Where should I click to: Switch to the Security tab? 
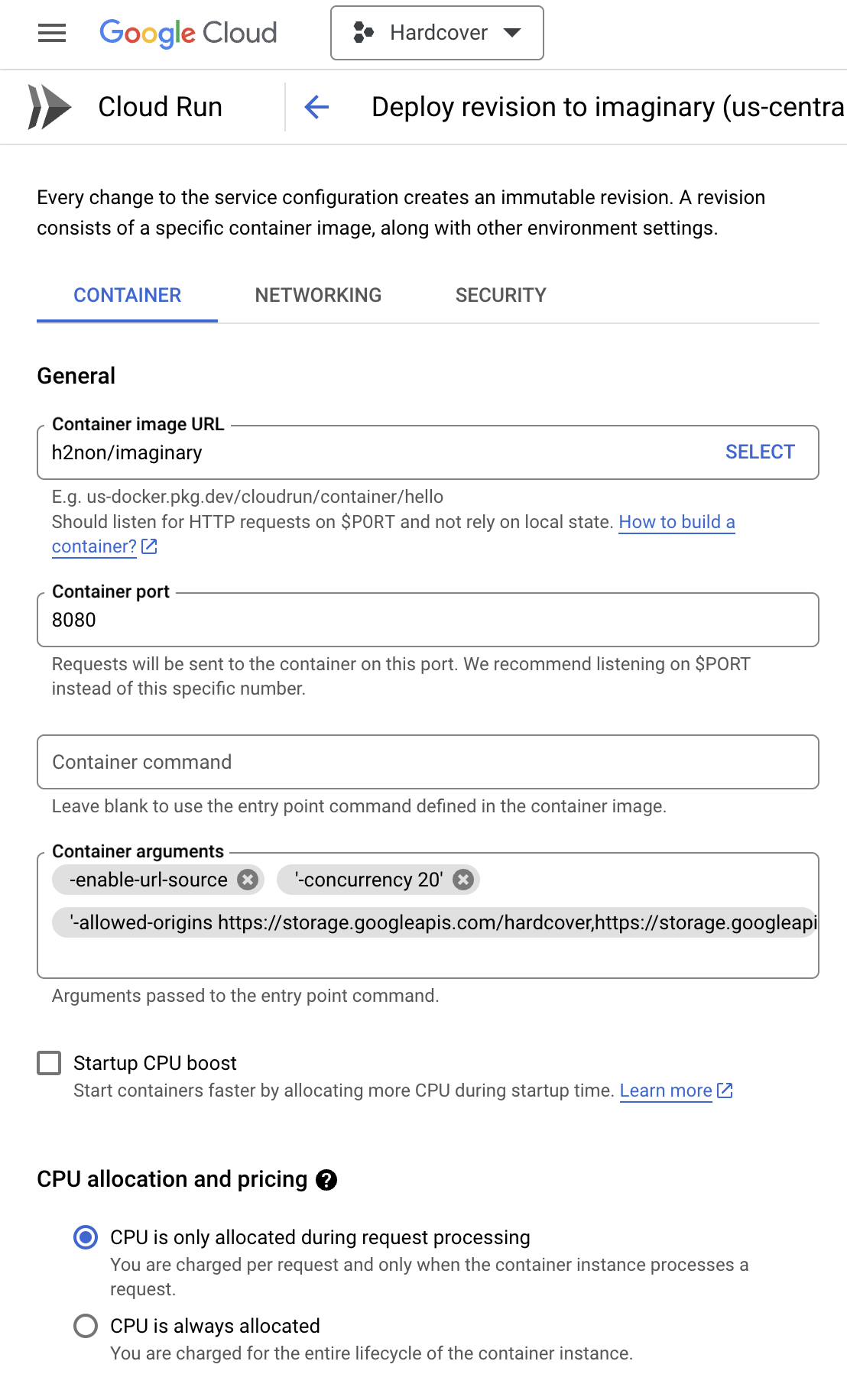pyautogui.click(x=501, y=295)
